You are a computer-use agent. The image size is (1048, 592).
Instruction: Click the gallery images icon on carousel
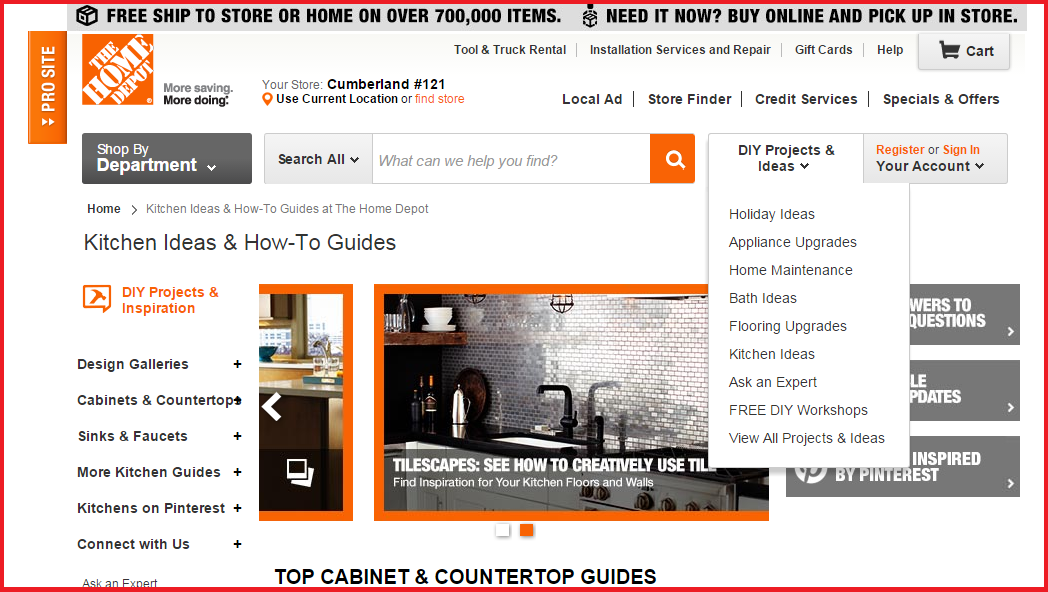pos(300,470)
